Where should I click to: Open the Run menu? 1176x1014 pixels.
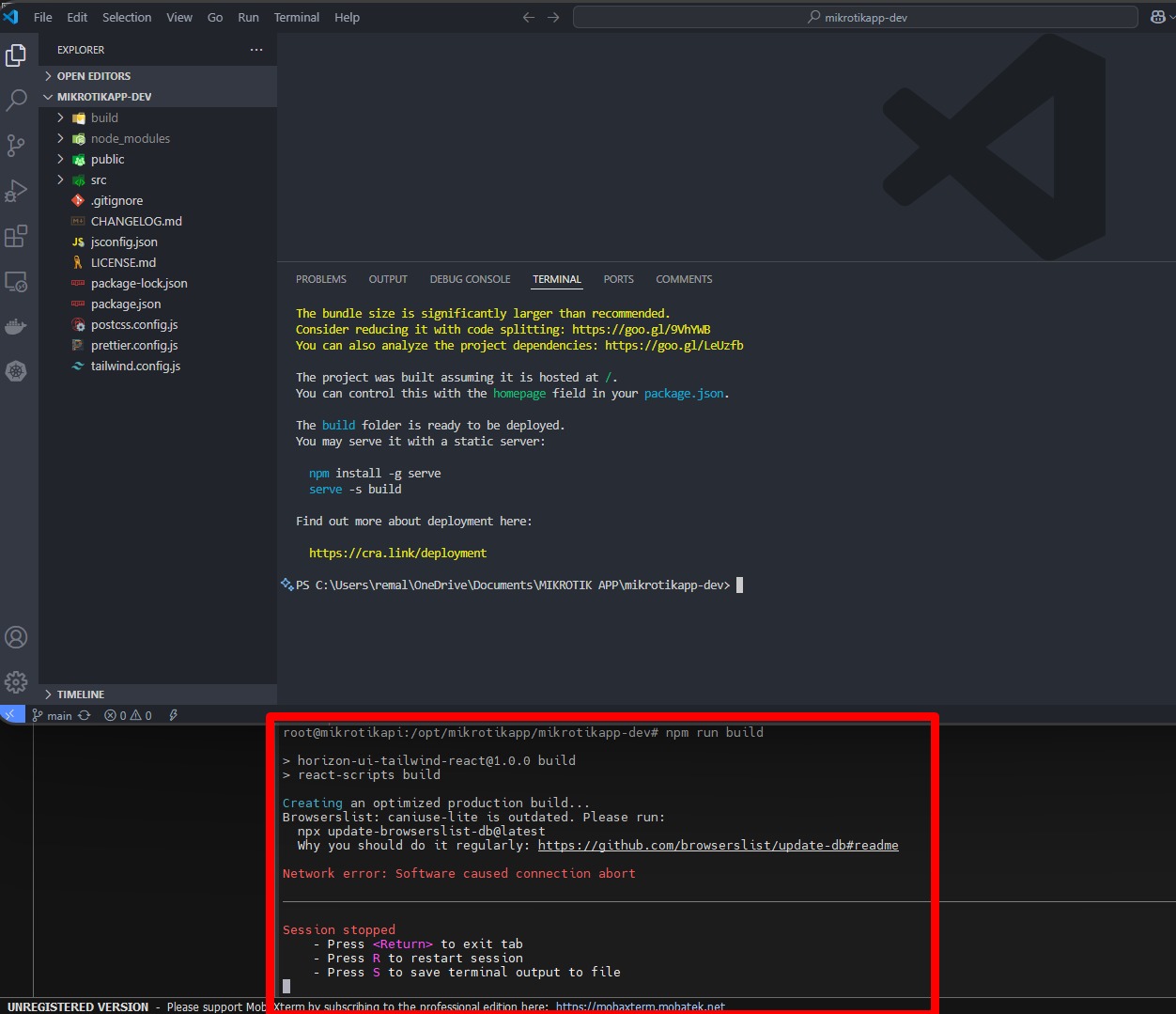[x=248, y=17]
